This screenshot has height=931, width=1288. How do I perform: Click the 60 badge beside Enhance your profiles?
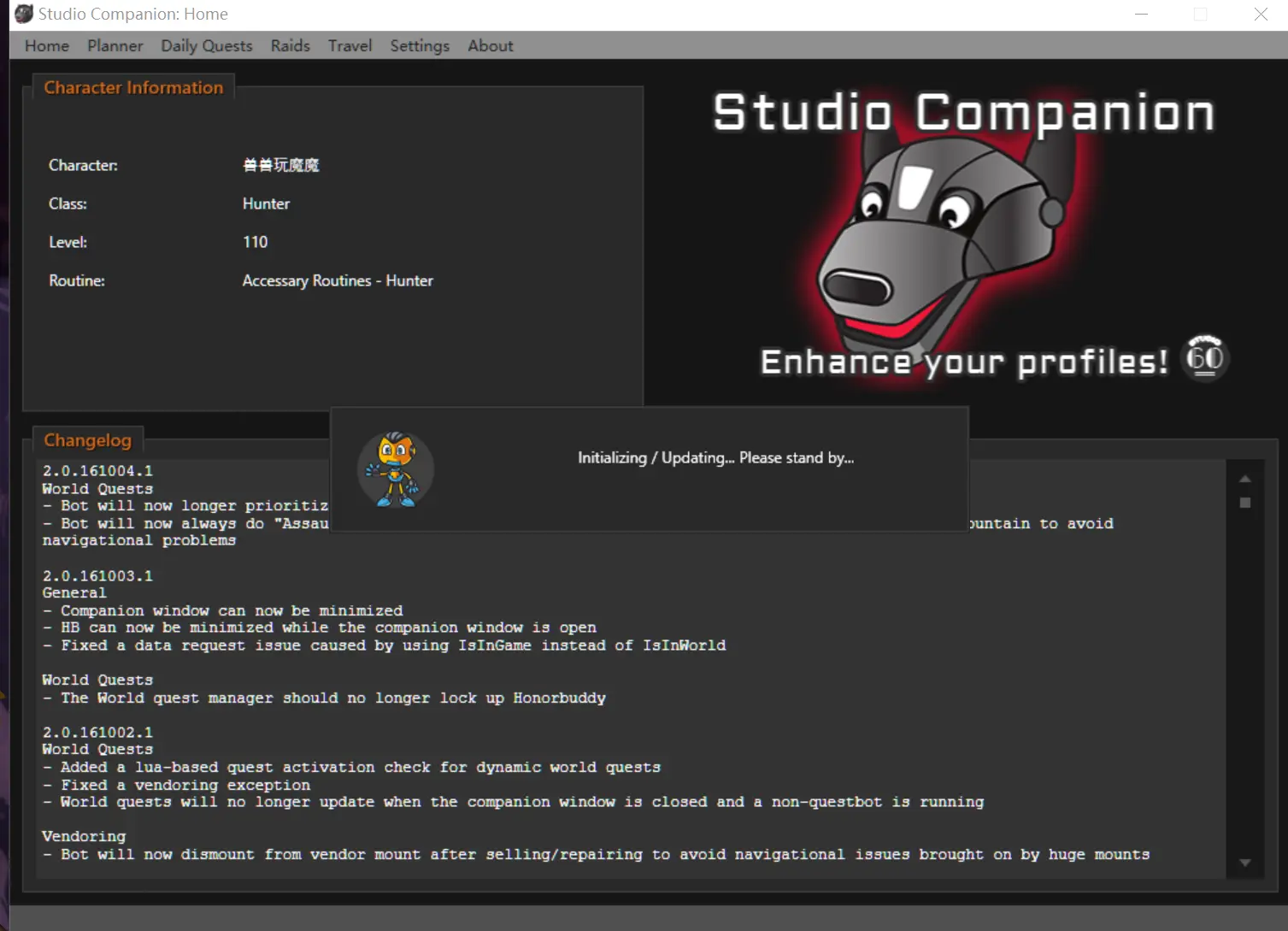pyautogui.click(x=1205, y=357)
